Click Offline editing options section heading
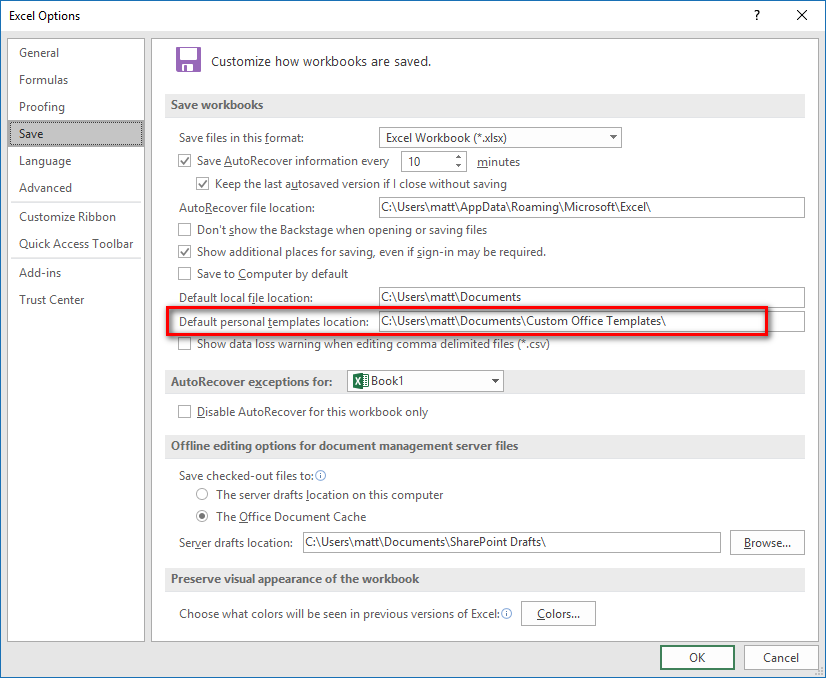The width and height of the screenshot is (826, 678). (345, 446)
